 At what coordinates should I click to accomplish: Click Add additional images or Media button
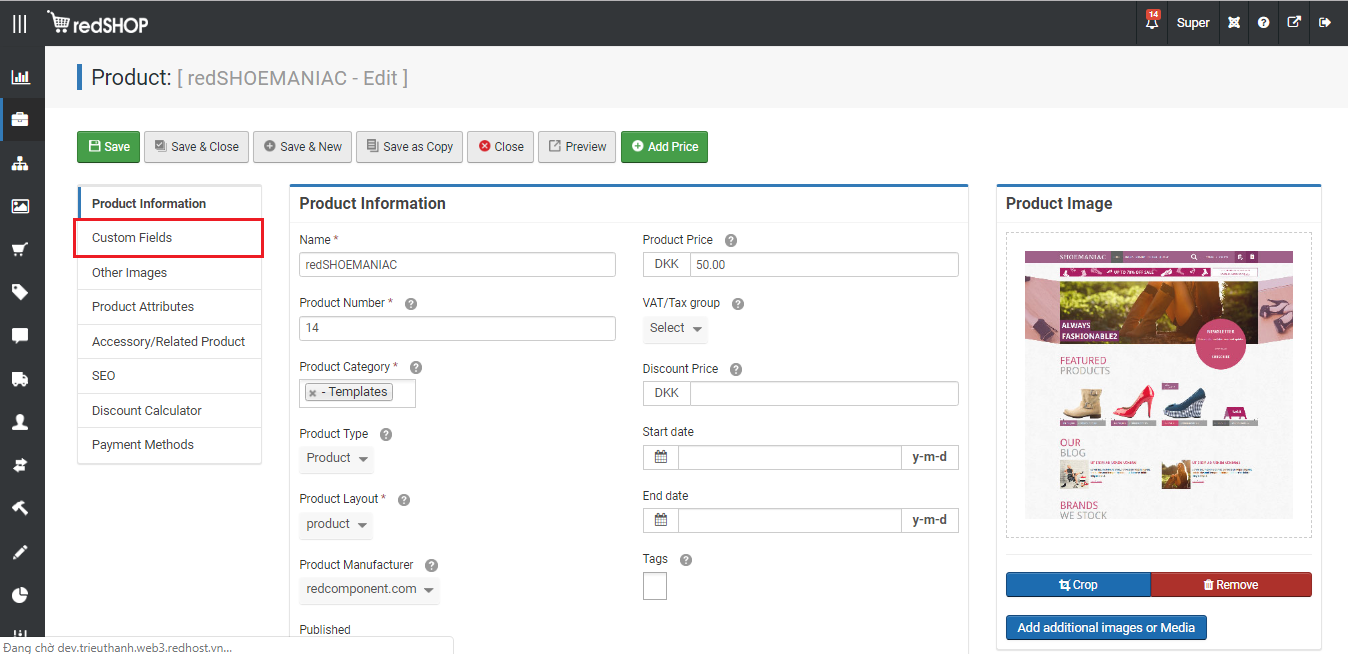pos(1106,628)
